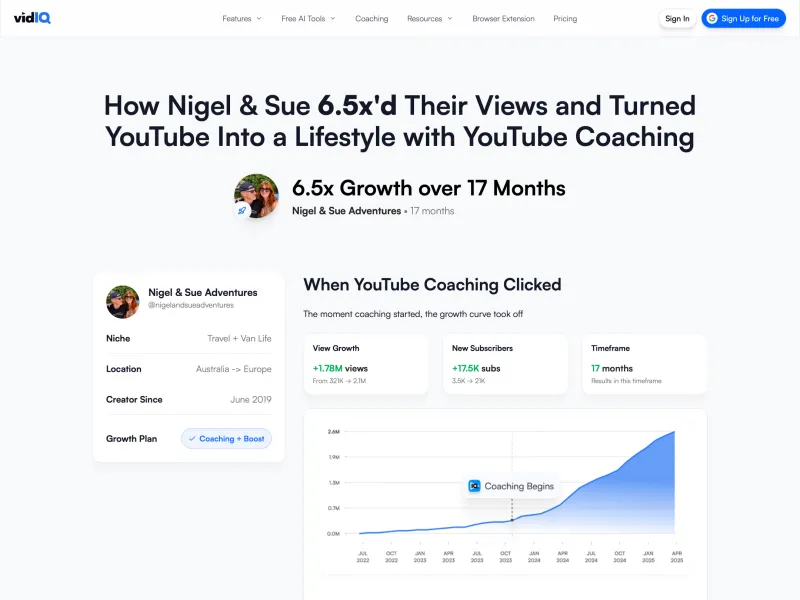Select the 'June 2019' creator since value
This screenshot has height=600, width=800.
coord(251,399)
